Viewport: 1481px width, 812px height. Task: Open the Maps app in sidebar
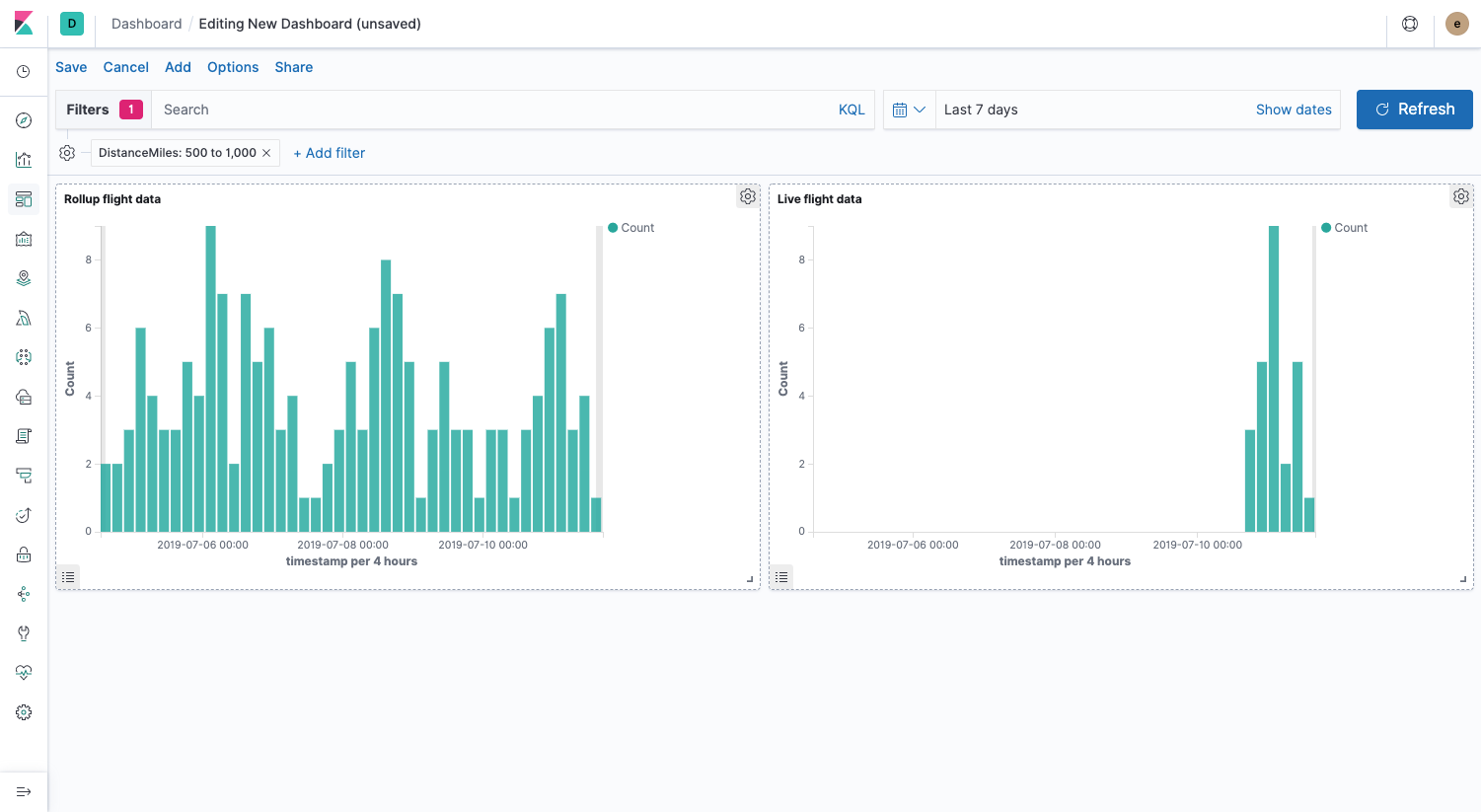(x=24, y=278)
